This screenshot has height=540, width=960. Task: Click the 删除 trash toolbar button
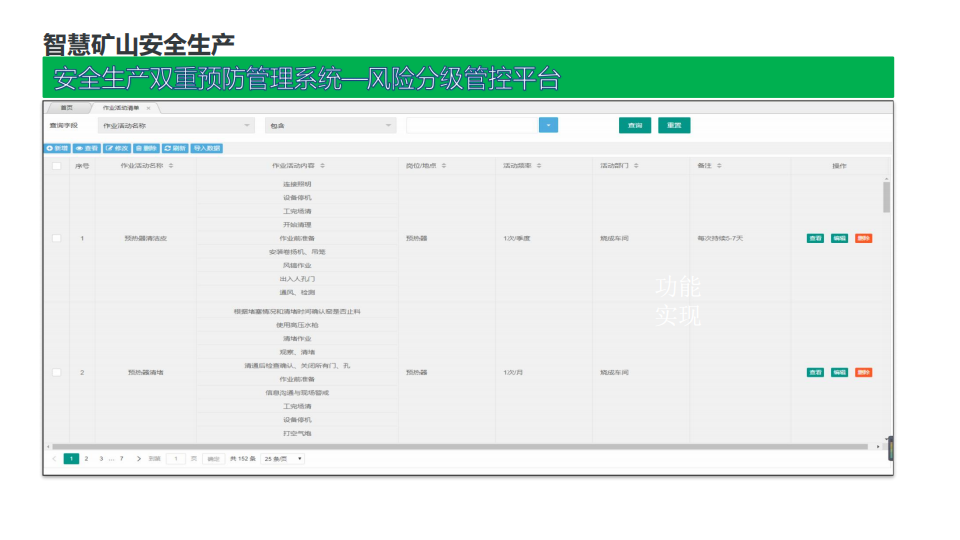(x=146, y=148)
